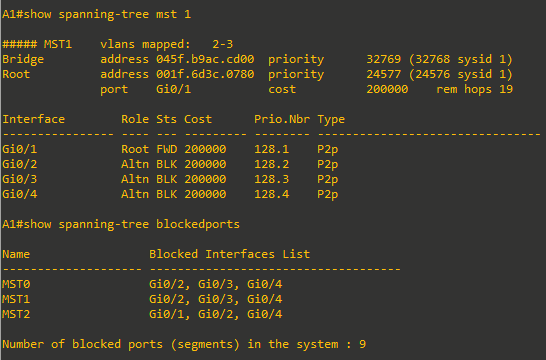Click the Root address 001f.6d3c.0780
The width and height of the screenshot is (546, 360).
(x=205, y=74)
